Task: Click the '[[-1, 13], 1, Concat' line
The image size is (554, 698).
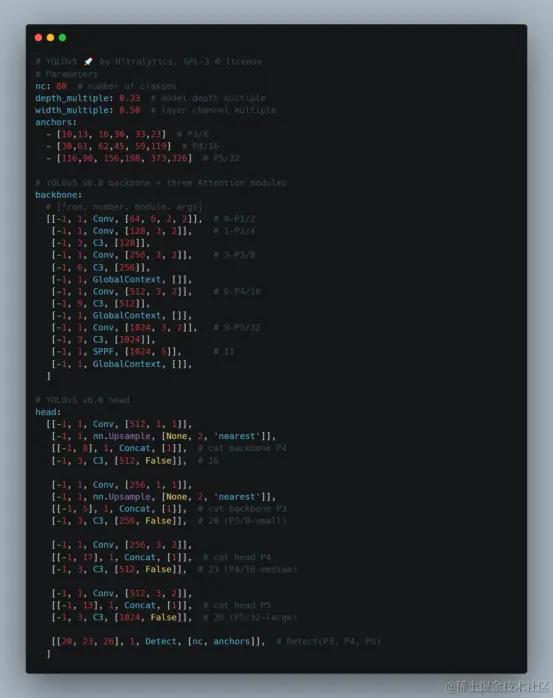Action: 161,605
